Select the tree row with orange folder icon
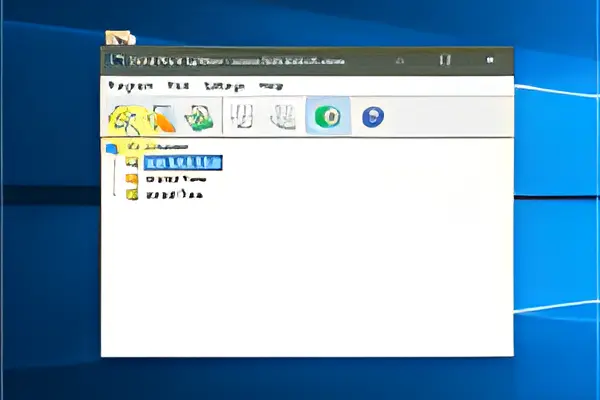The width and height of the screenshot is (600, 400). (x=166, y=179)
